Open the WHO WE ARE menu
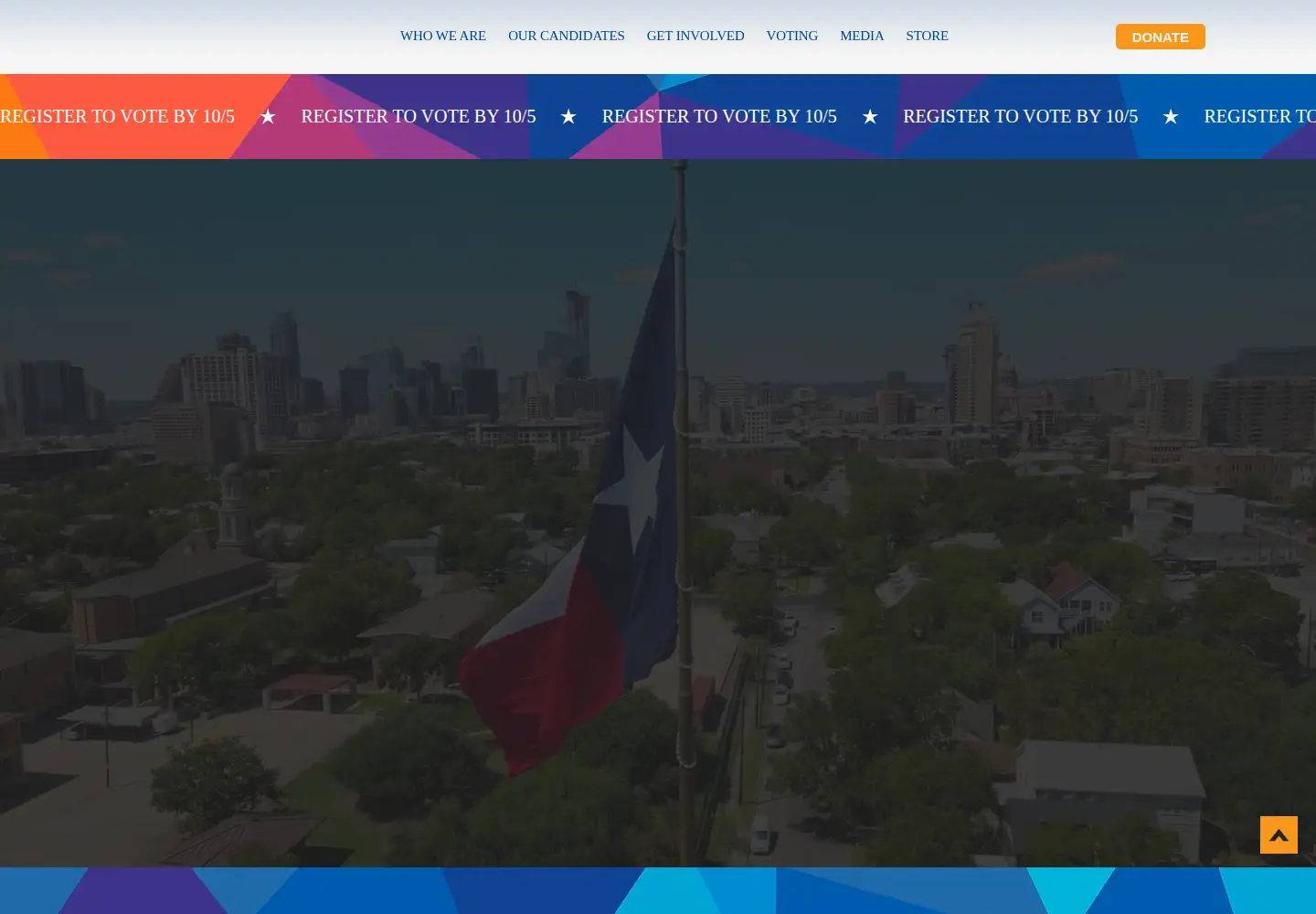This screenshot has height=914, width=1316. click(442, 36)
